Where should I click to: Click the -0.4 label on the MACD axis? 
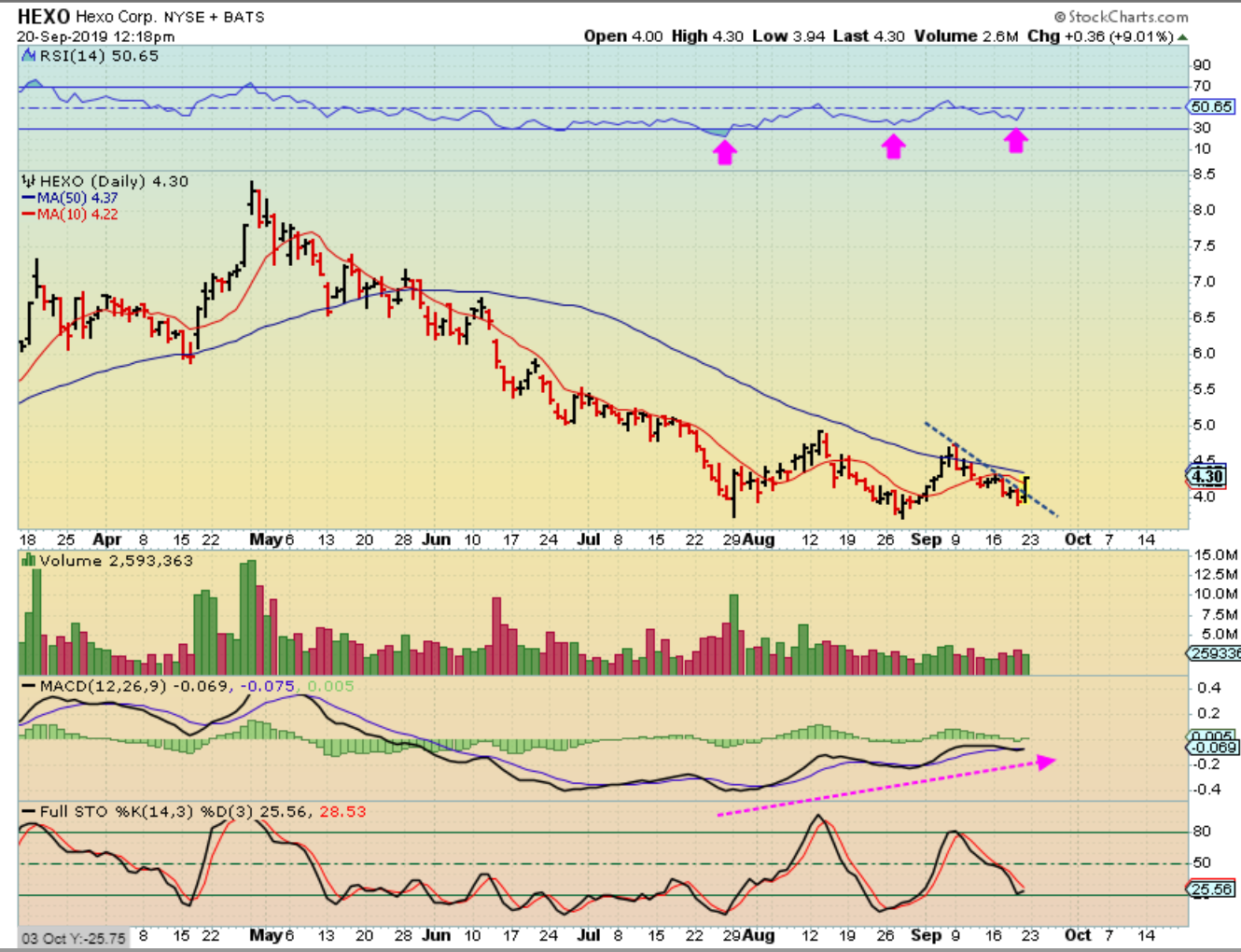tap(1206, 790)
